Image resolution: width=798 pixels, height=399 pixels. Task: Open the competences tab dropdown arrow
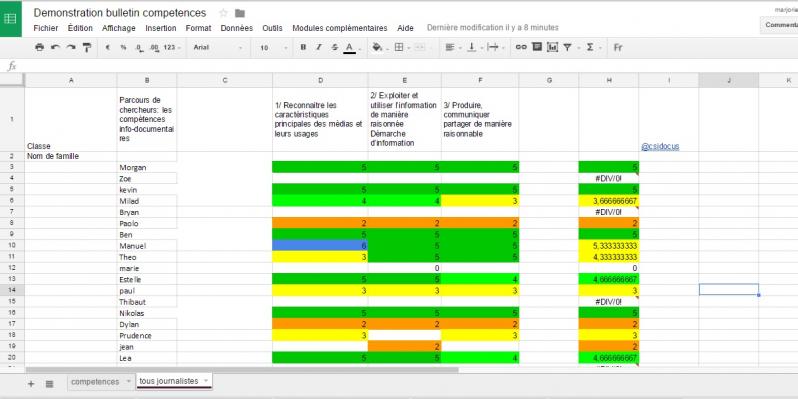[128, 382]
